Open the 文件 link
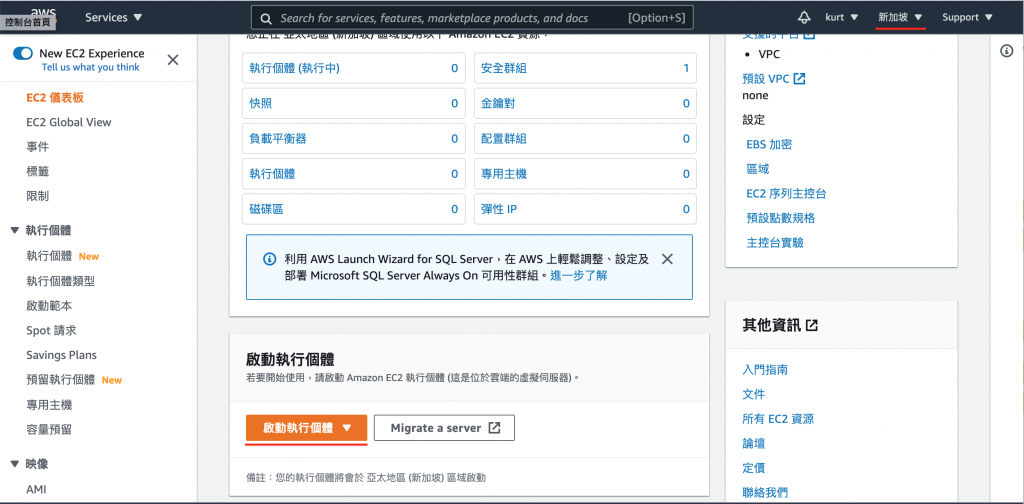The height and width of the screenshot is (504, 1024). (x=754, y=394)
